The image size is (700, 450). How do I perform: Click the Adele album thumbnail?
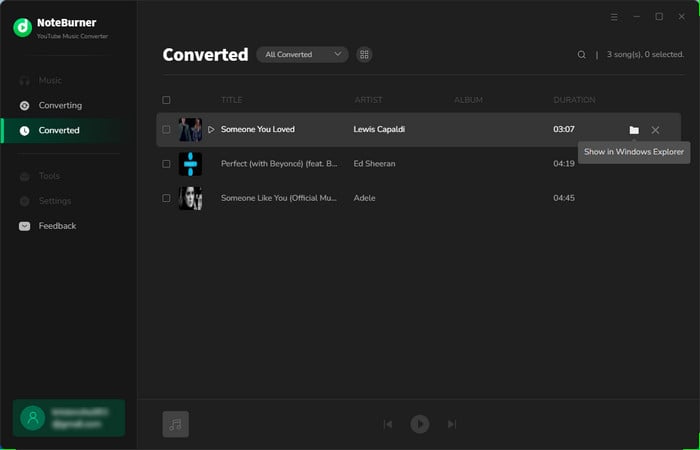190,198
